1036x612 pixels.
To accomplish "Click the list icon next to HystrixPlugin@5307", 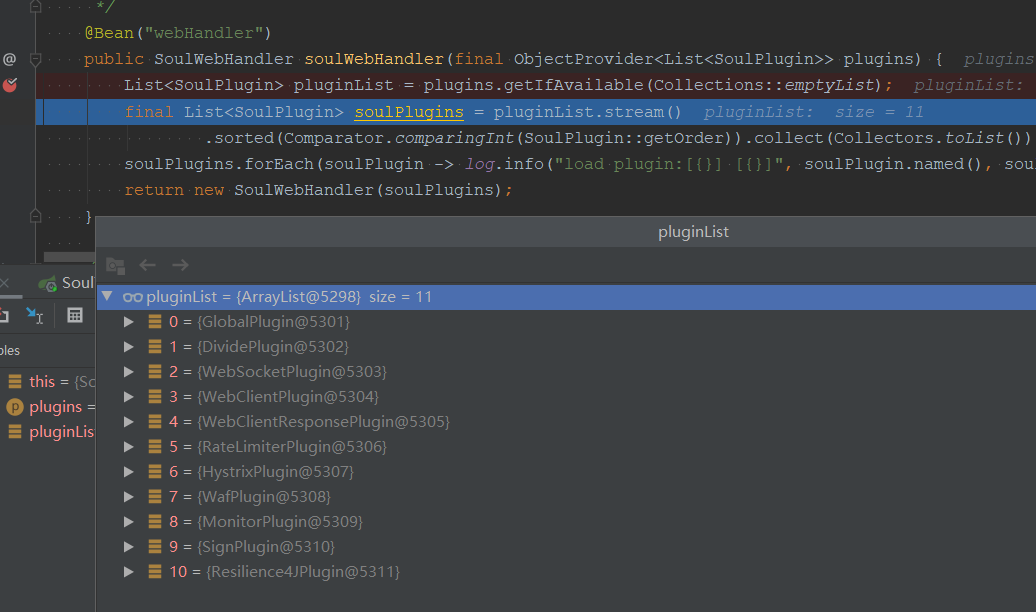I will [x=155, y=472].
